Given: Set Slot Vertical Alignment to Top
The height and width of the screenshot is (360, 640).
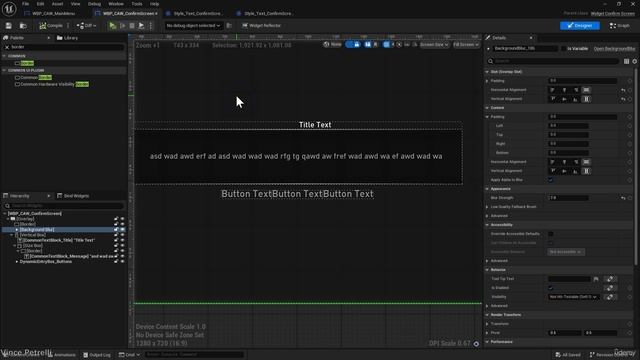Looking at the screenshot, I should click(553, 99).
